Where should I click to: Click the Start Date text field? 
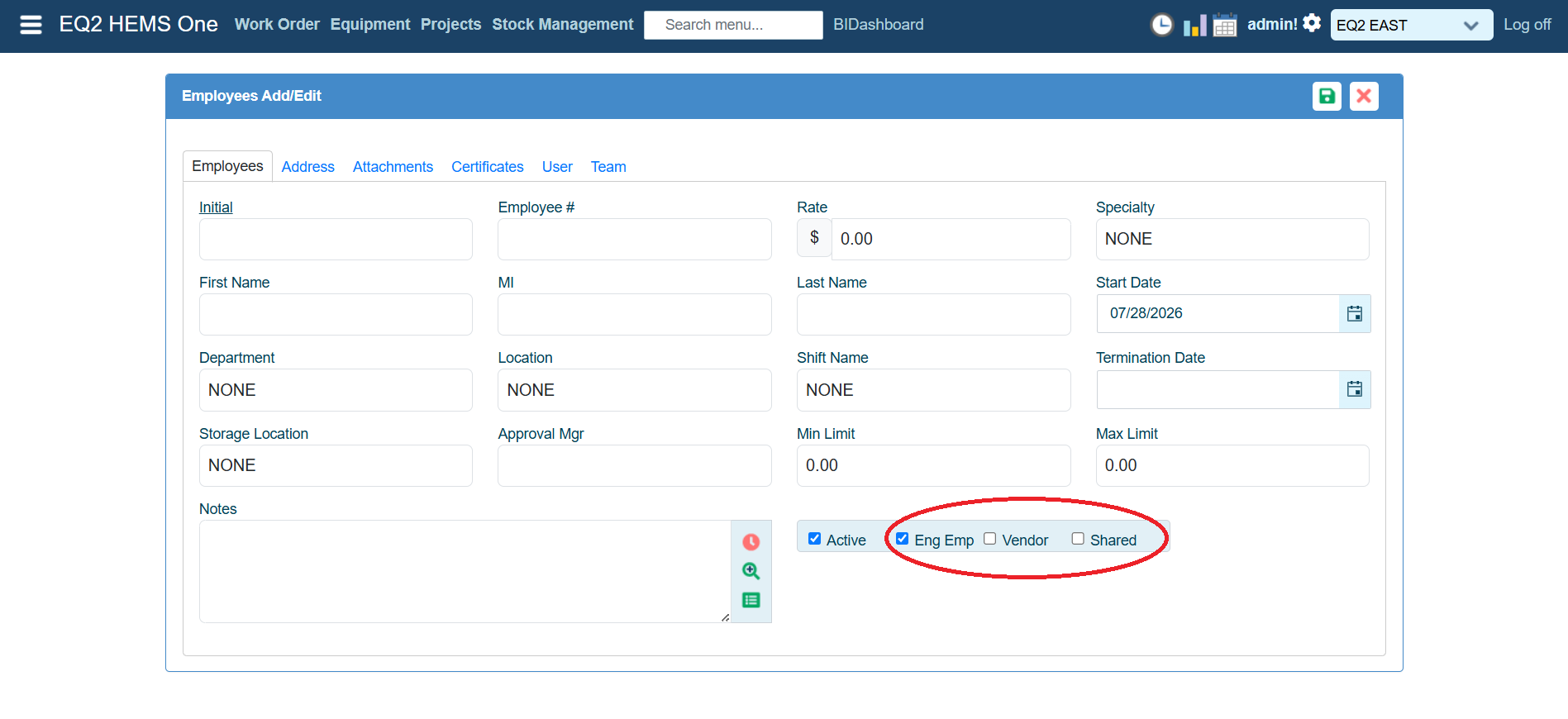(x=1218, y=313)
